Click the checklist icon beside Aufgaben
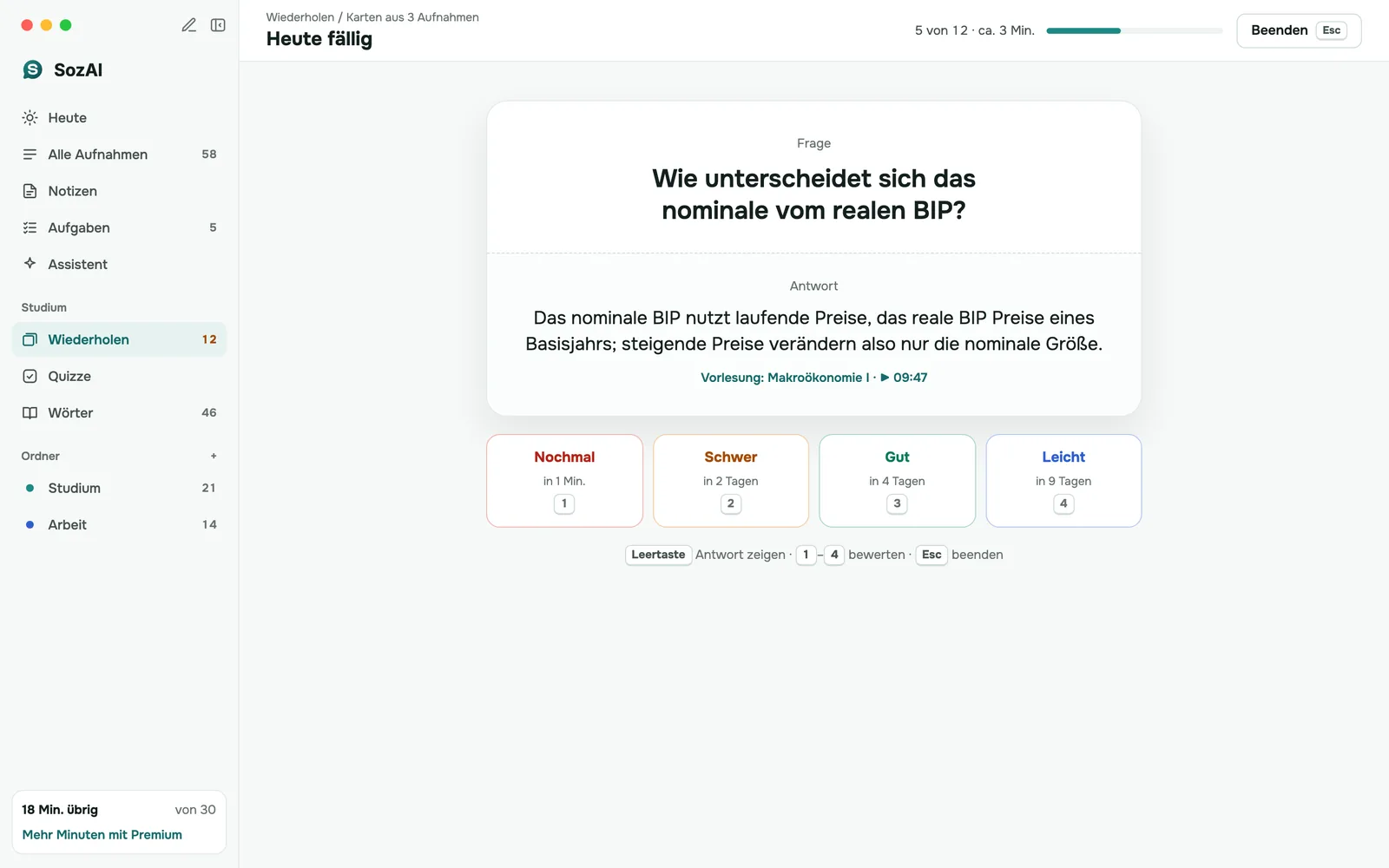Viewport: 1389px width, 868px height. click(x=30, y=227)
